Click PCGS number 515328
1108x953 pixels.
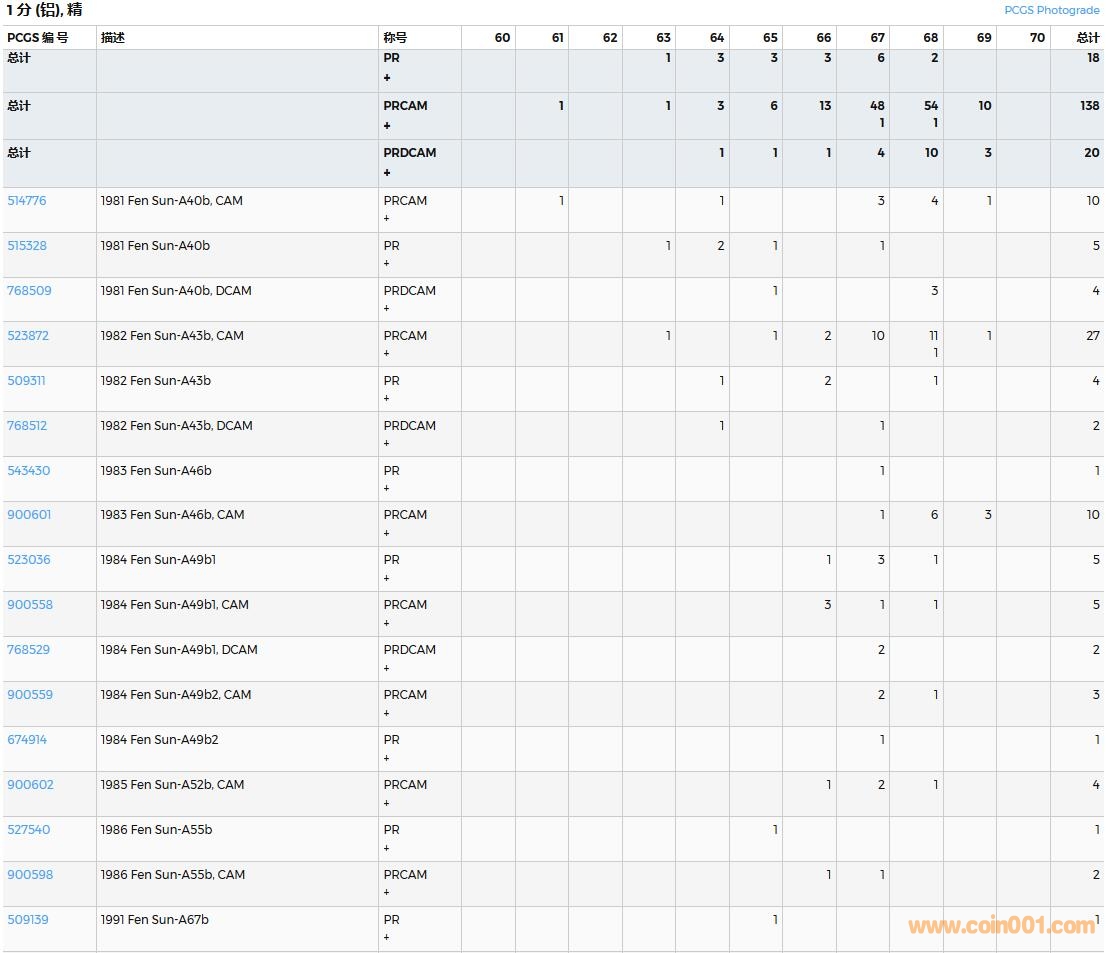click(x=27, y=246)
